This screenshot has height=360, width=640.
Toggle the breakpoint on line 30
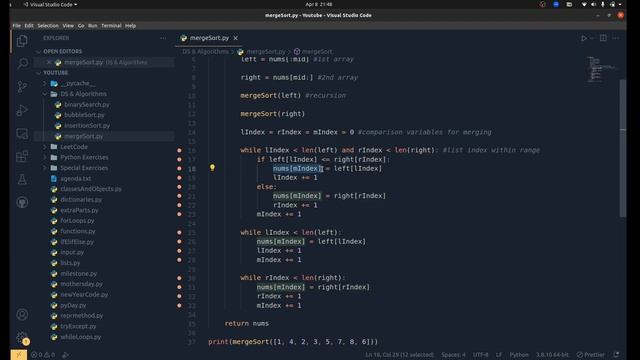pyautogui.click(x=179, y=278)
